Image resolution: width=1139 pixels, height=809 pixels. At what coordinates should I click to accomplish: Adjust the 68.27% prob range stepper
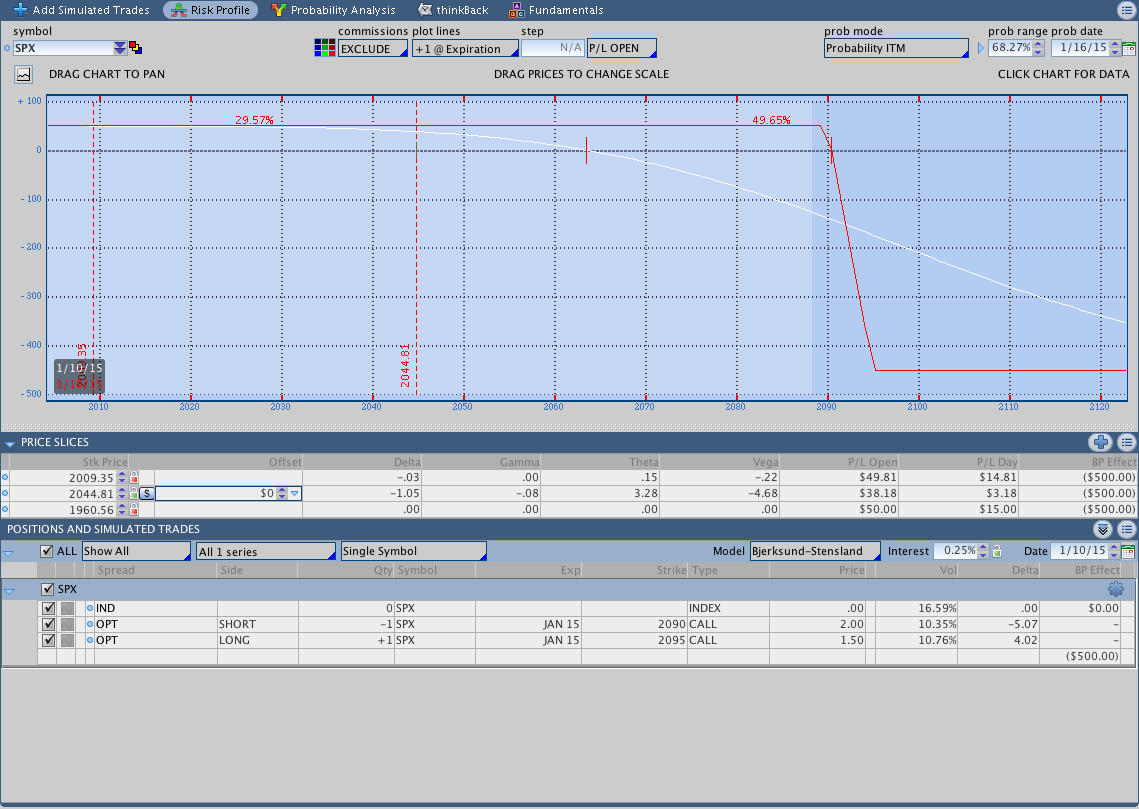(x=1038, y=48)
